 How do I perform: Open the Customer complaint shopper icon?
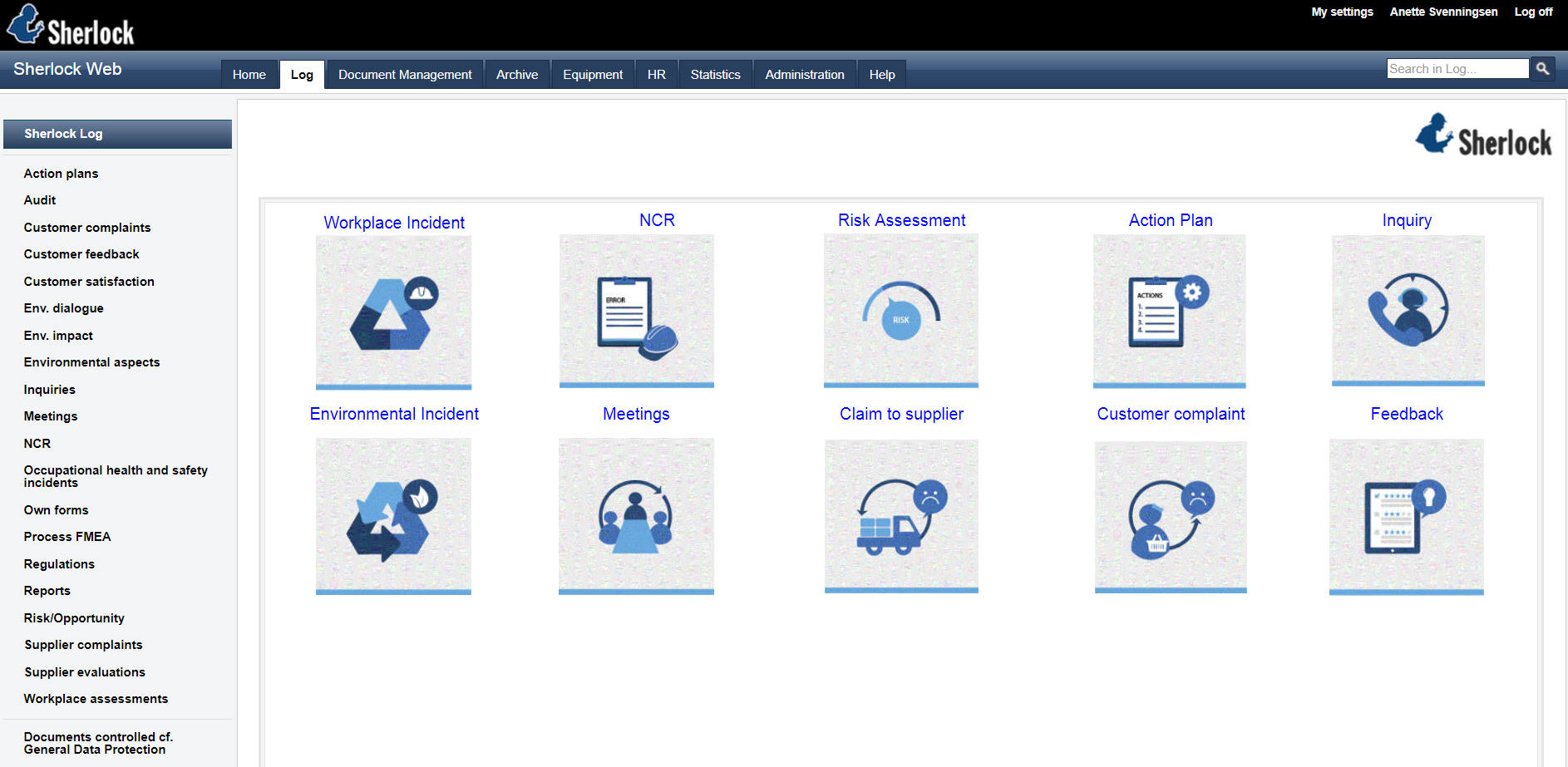tap(1171, 517)
